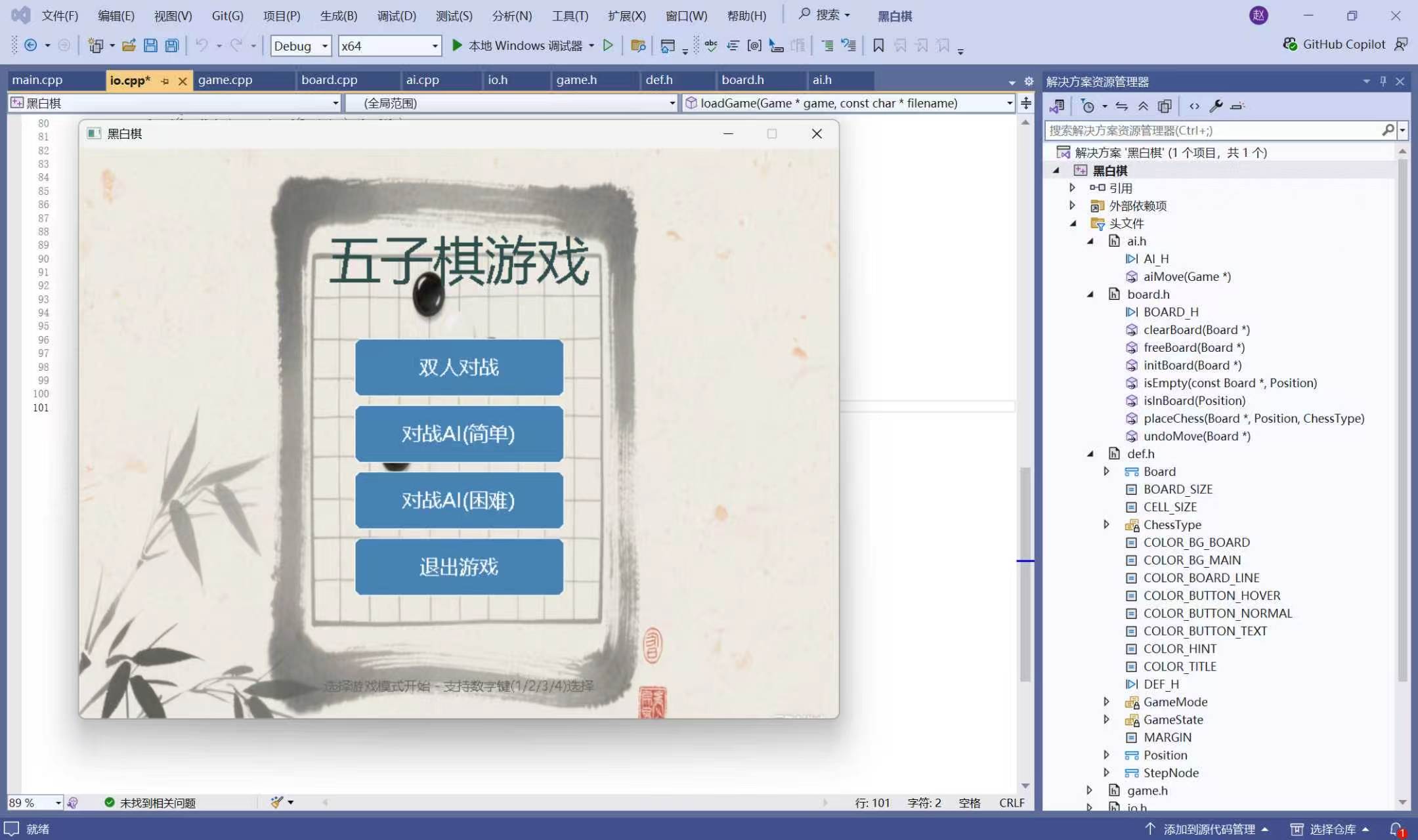
Task: Collapse the board.h tree node
Action: (x=1090, y=294)
